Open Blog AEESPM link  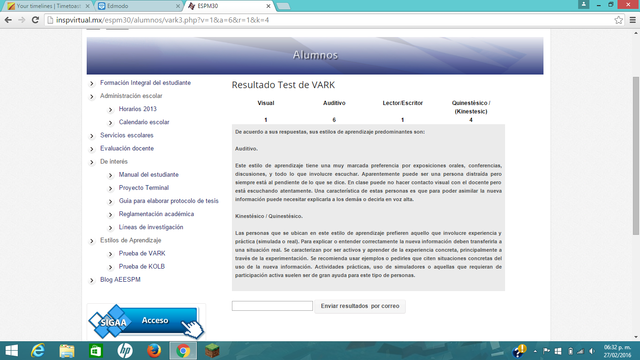coord(120,280)
